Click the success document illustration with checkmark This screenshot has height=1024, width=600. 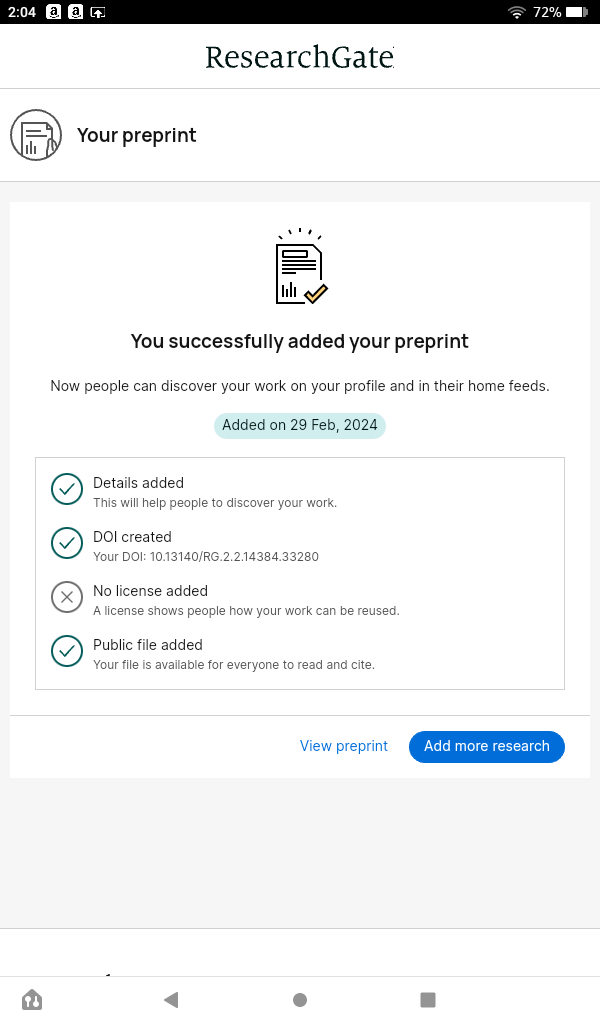pos(300,268)
